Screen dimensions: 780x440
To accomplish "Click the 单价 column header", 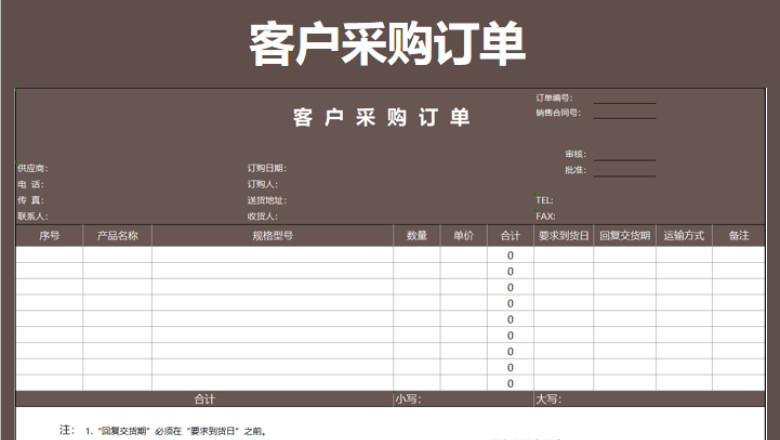I will 464,236.
